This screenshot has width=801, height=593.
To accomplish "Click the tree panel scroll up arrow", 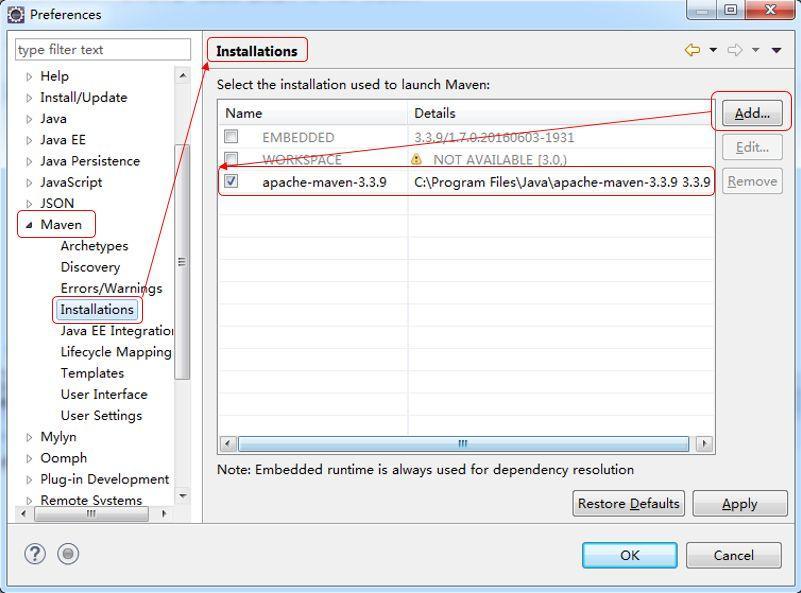I will pos(183,76).
